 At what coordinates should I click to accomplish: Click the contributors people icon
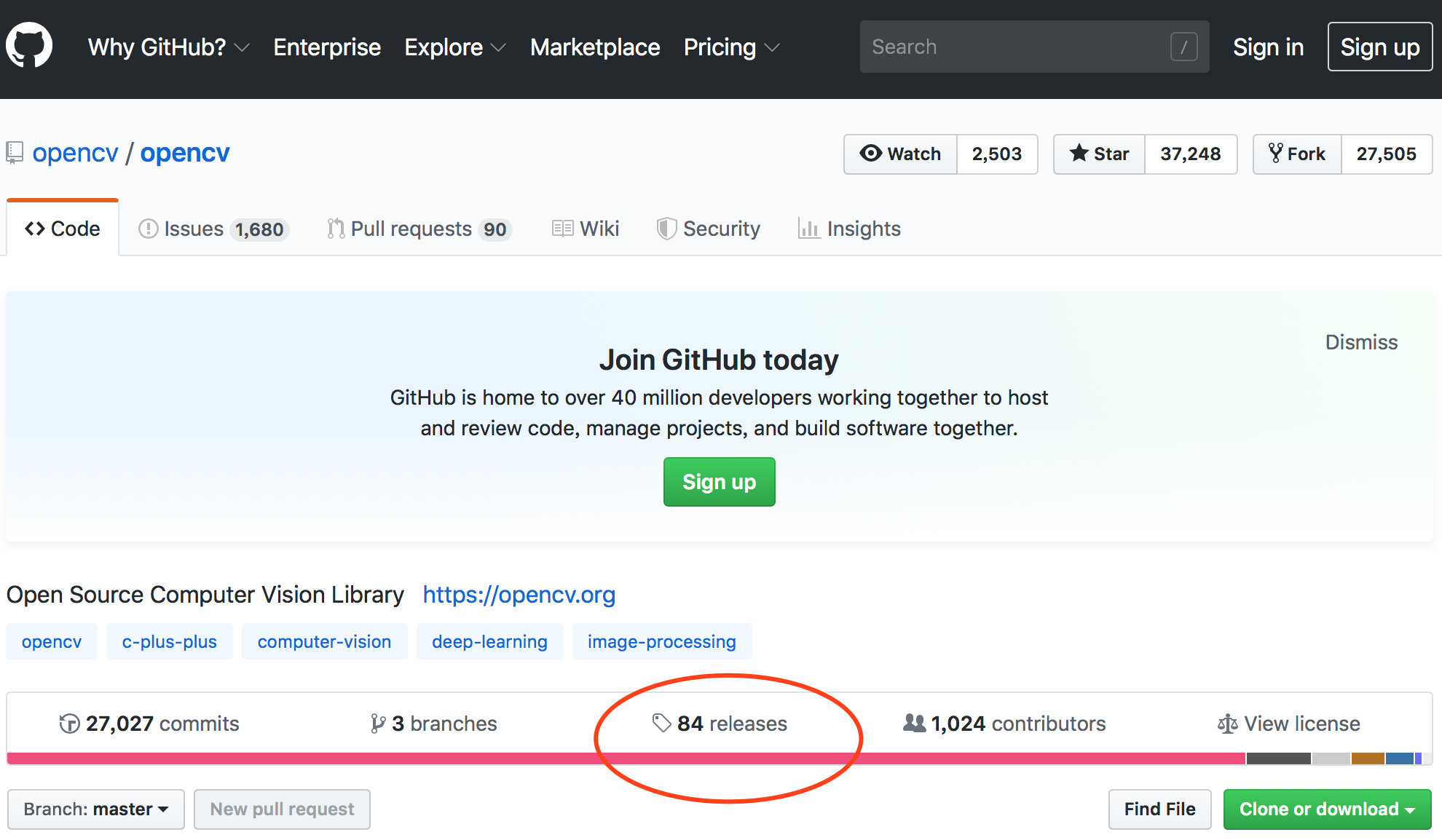(x=914, y=723)
